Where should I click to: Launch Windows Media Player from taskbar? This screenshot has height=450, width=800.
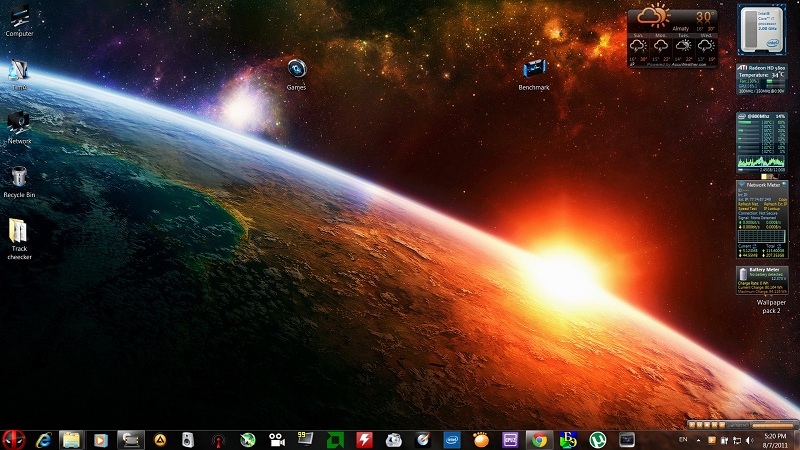[x=101, y=440]
